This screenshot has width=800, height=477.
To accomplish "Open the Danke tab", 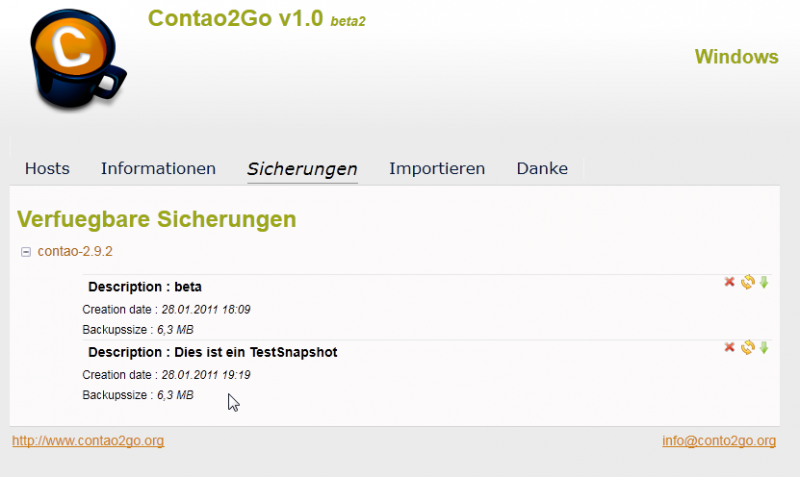I will (x=542, y=169).
